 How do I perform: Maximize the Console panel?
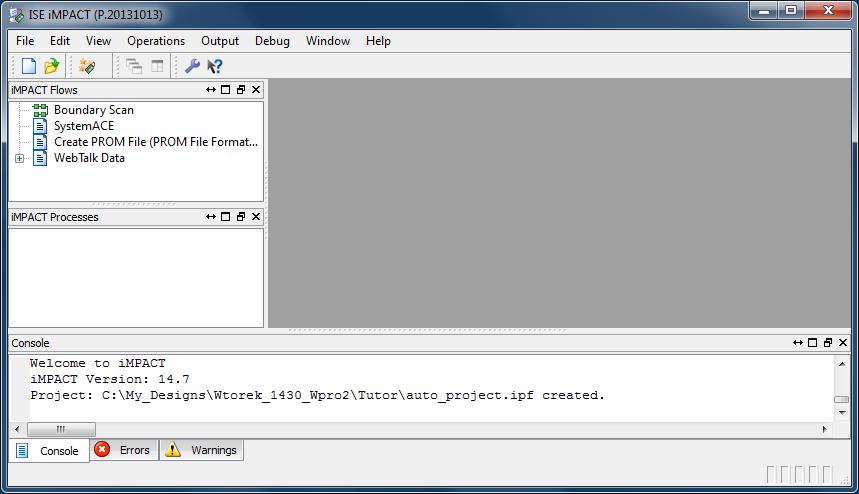click(813, 343)
